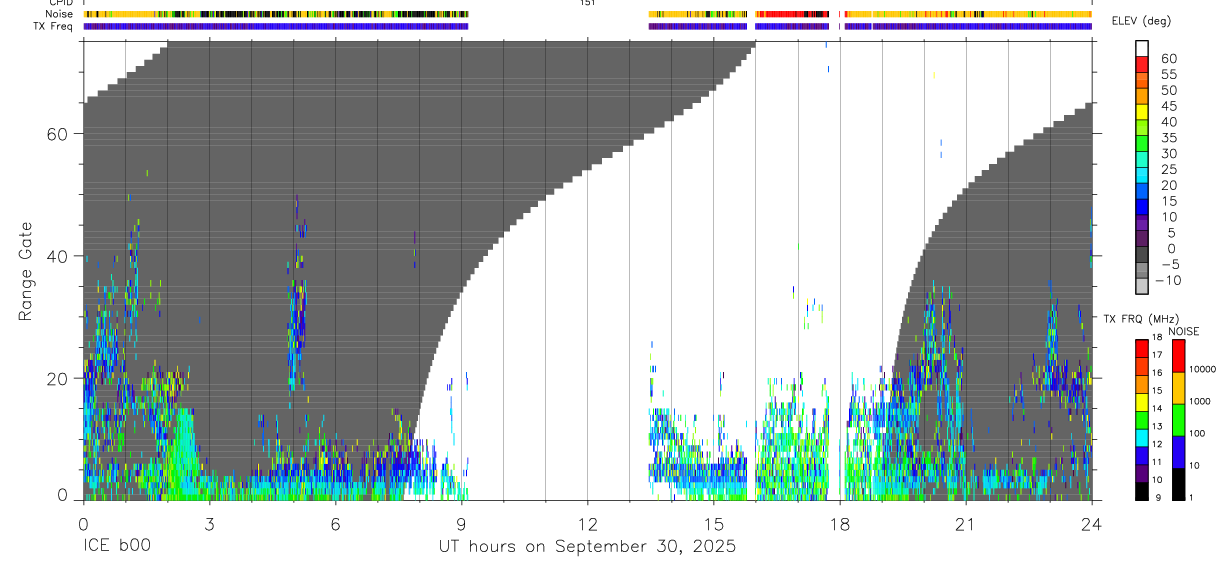Click the red 10000 segment of NOISE colorbar
Viewport: 1228px width, 567px height.
pyautogui.click(x=1178, y=355)
